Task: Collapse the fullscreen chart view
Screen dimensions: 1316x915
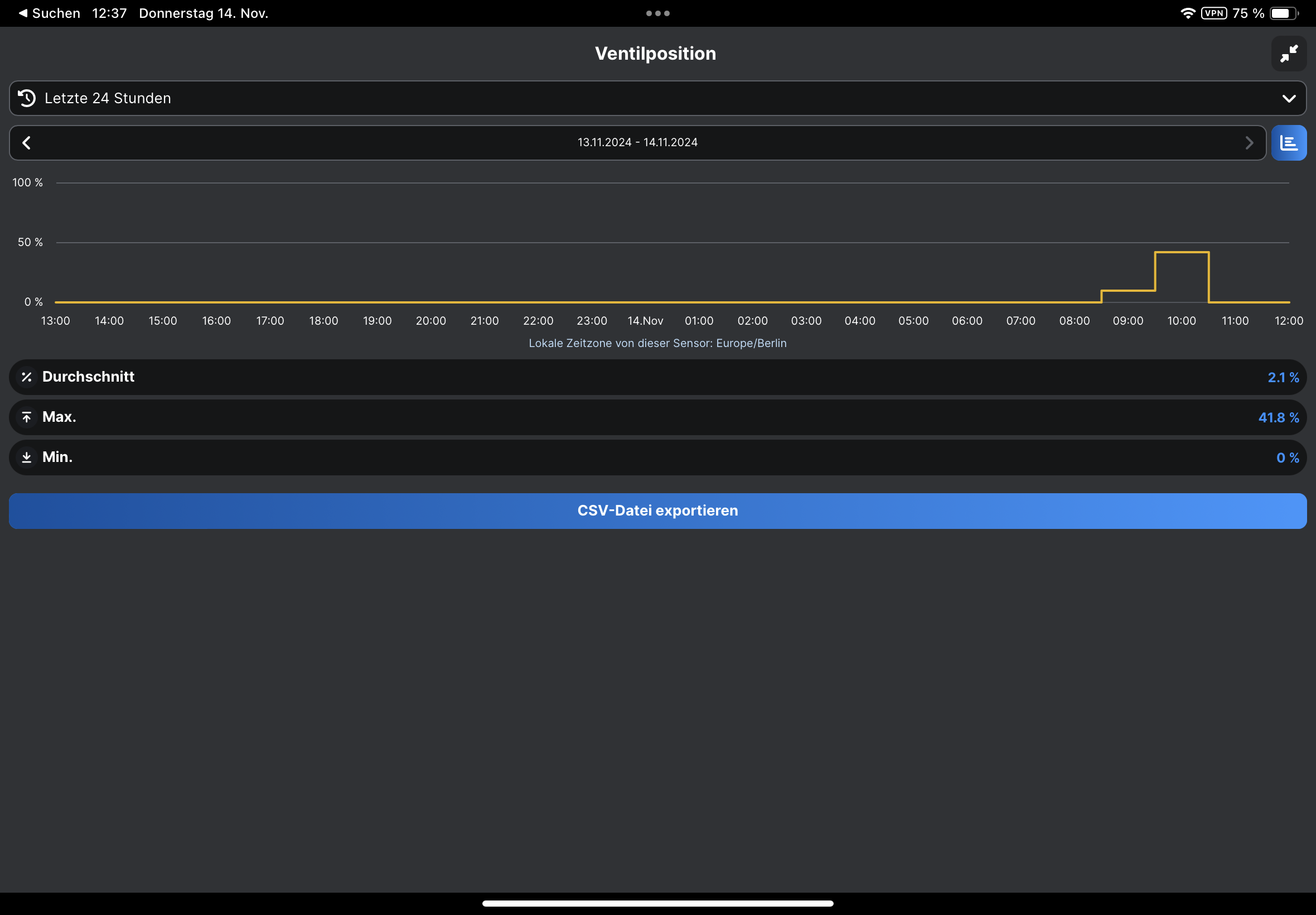Action: [1289, 54]
